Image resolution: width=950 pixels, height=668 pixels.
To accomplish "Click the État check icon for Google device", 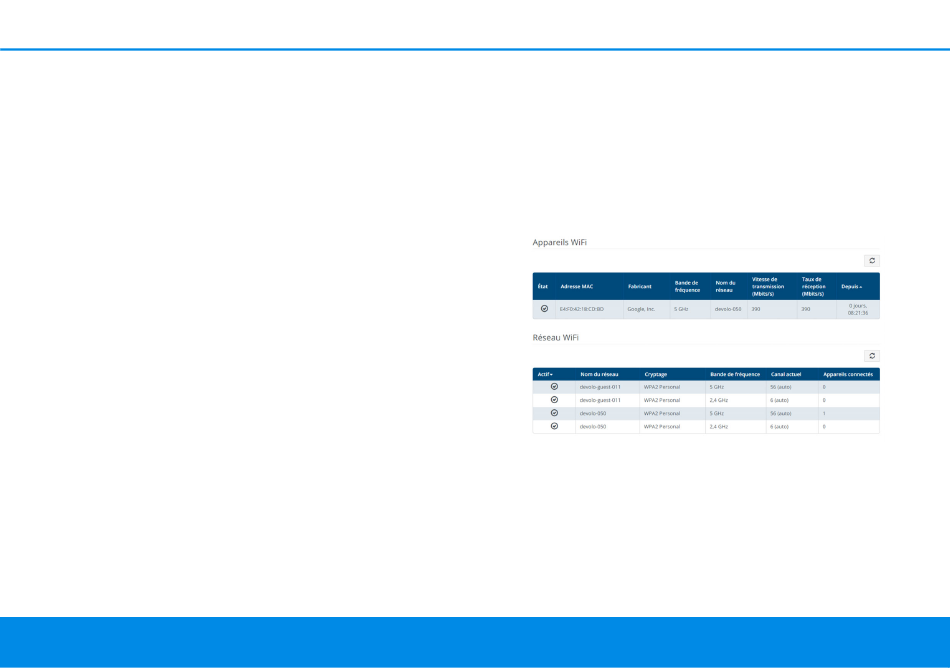I will tap(544, 309).
